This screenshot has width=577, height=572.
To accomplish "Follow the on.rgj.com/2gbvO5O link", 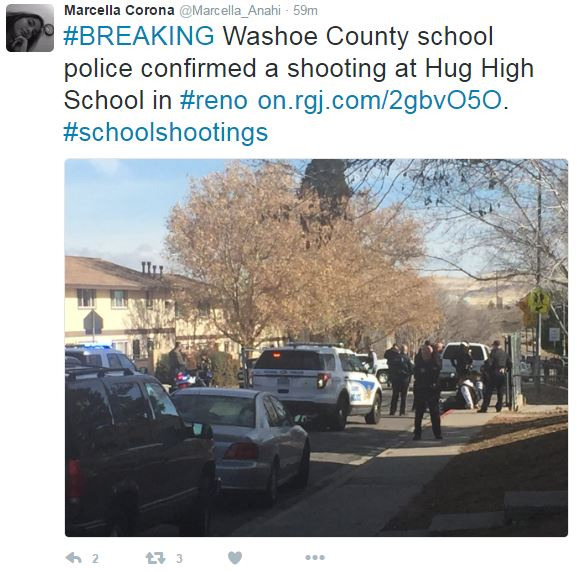I will pyautogui.click(x=380, y=100).
